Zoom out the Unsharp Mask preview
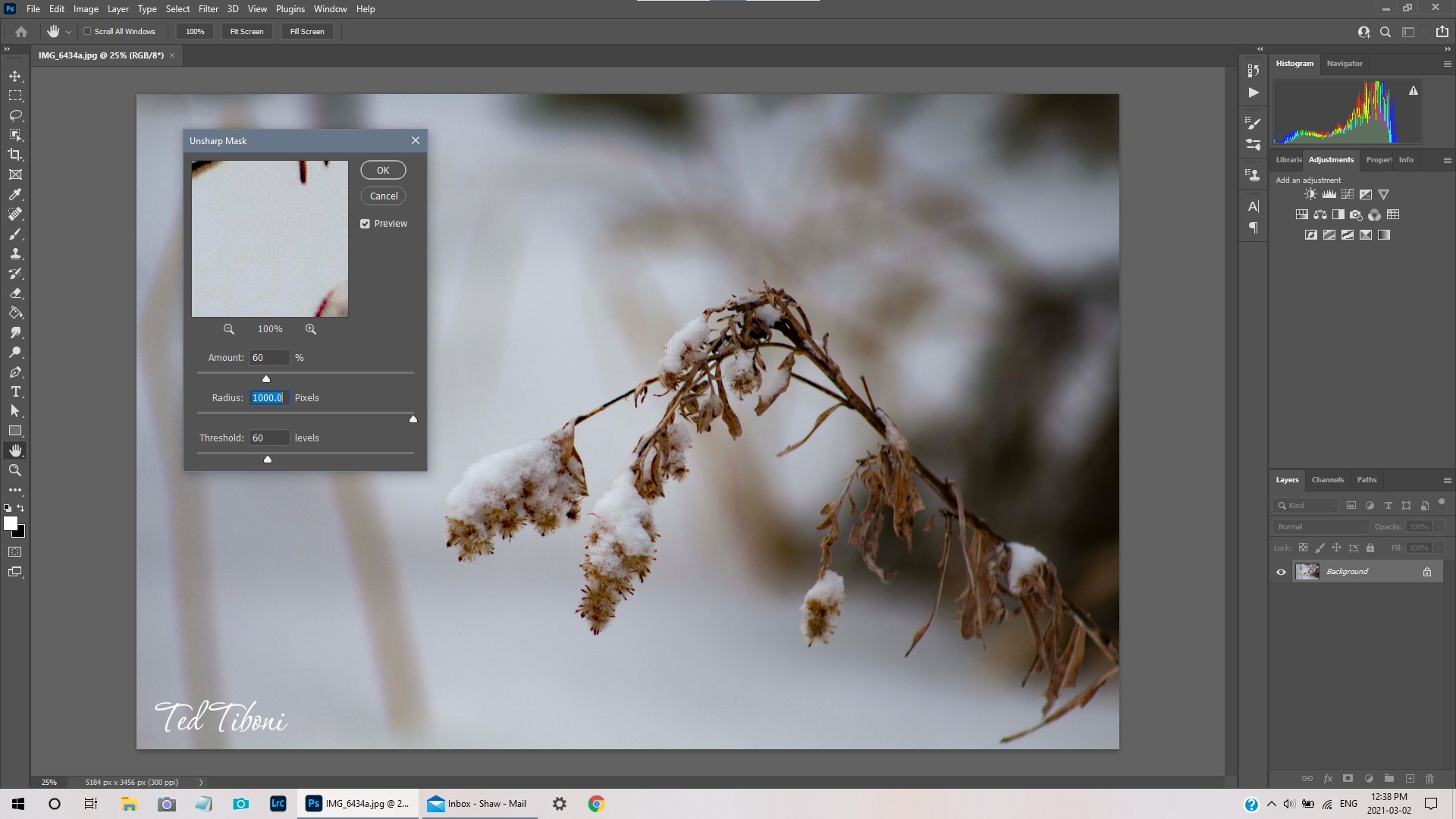Viewport: 1456px width, 819px height. pos(229,329)
